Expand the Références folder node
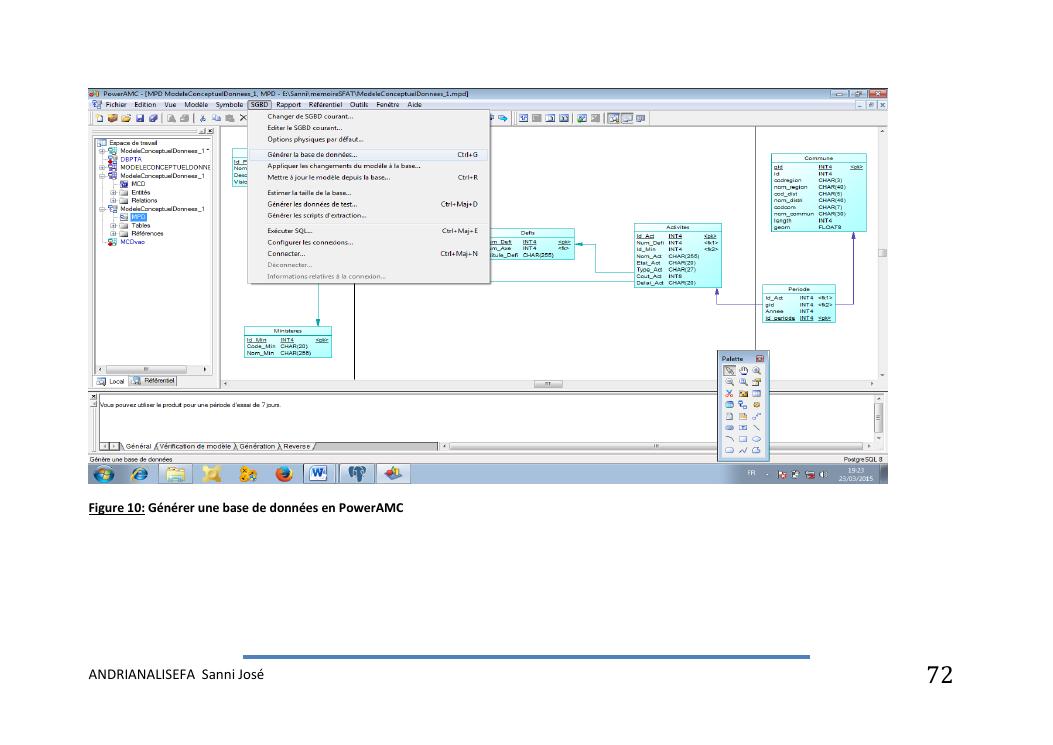 pyautogui.click(x=114, y=233)
